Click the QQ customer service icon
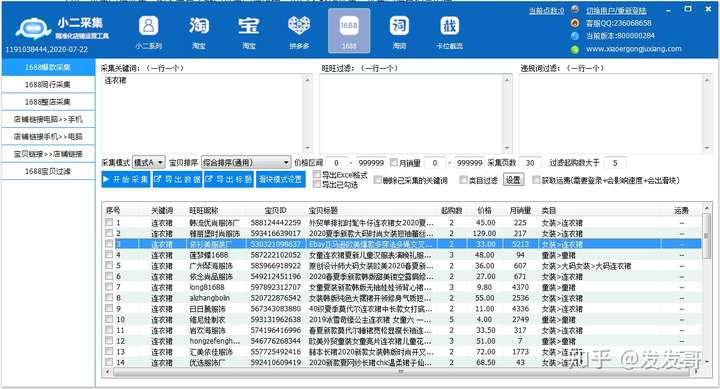The width and height of the screenshot is (720, 389). coord(575,23)
